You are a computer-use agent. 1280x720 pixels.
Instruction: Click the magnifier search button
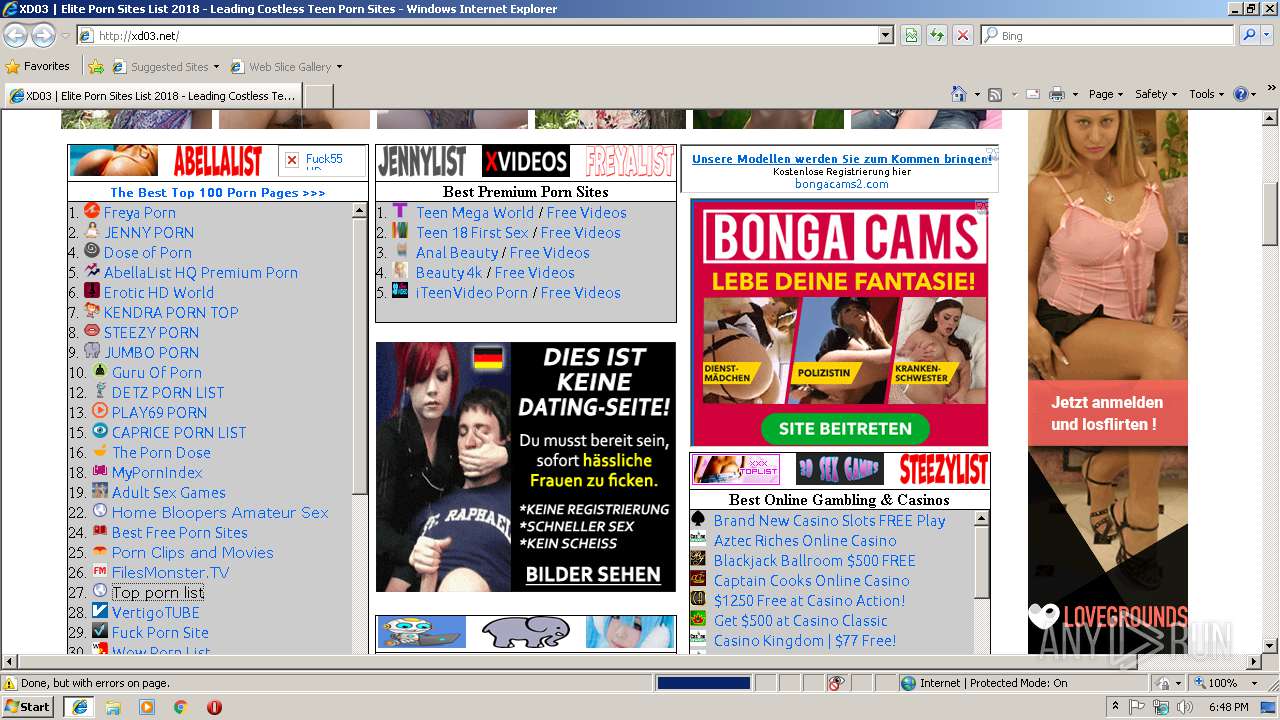coord(1249,35)
